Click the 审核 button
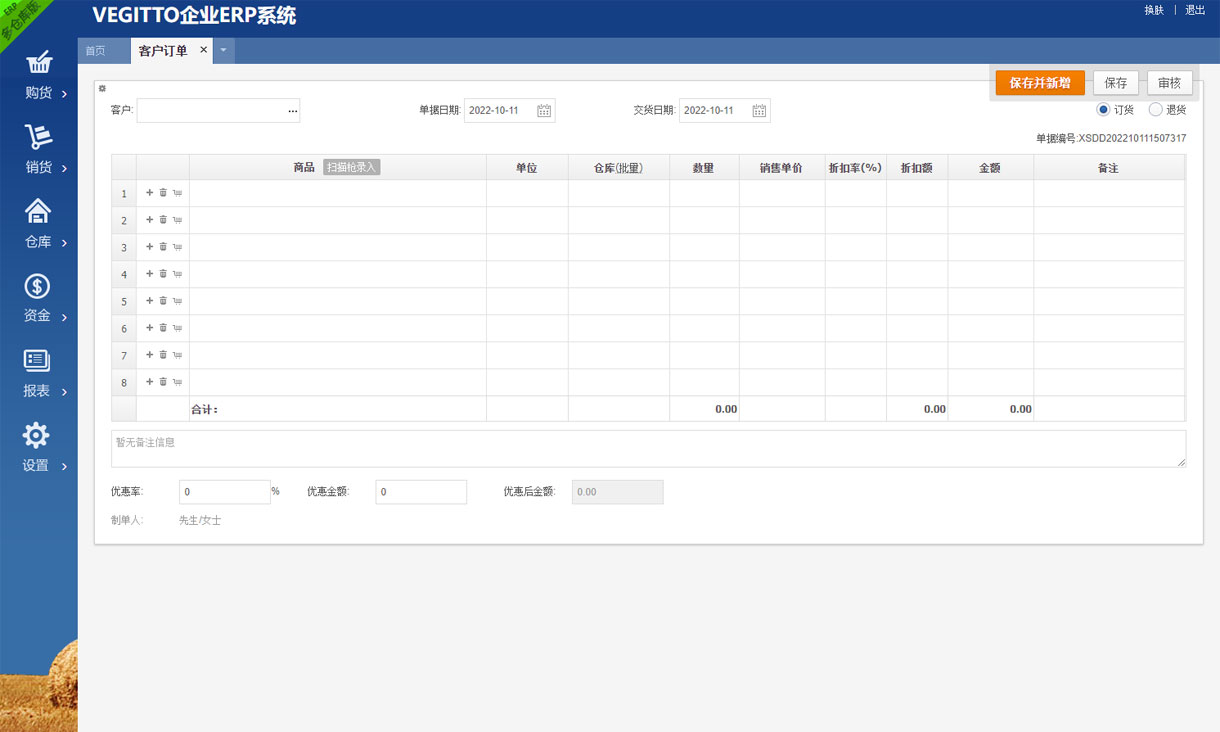Viewport: 1220px width, 732px height. [1169, 83]
